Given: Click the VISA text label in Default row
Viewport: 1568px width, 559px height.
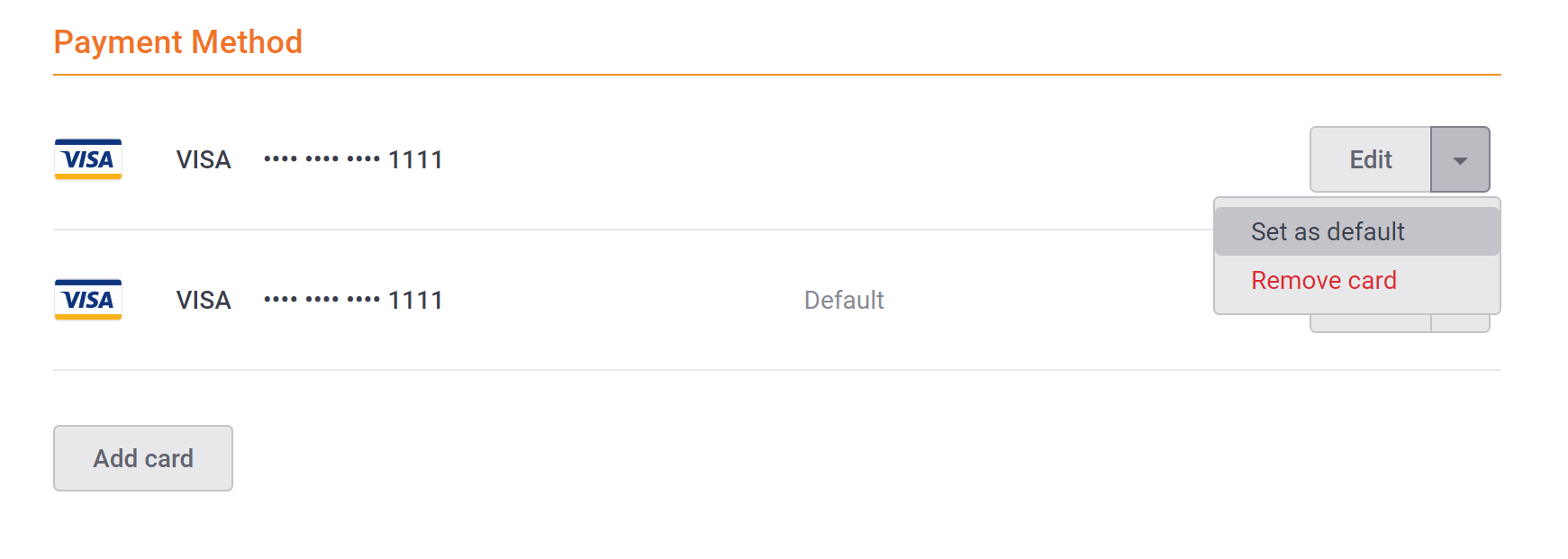Looking at the screenshot, I should (x=204, y=300).
